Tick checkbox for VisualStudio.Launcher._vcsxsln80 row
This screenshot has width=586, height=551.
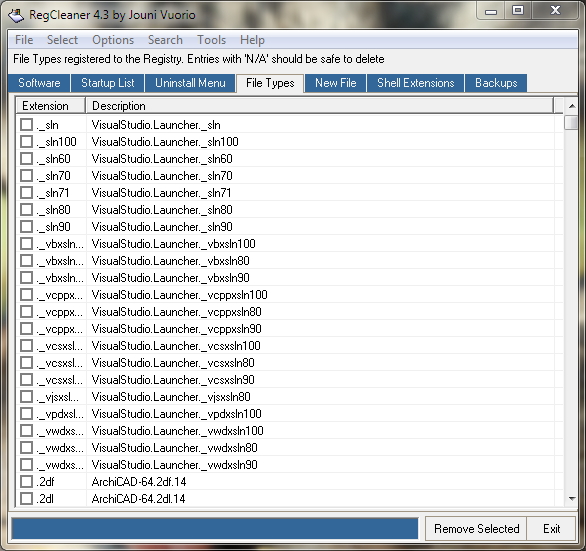point(27,363)
